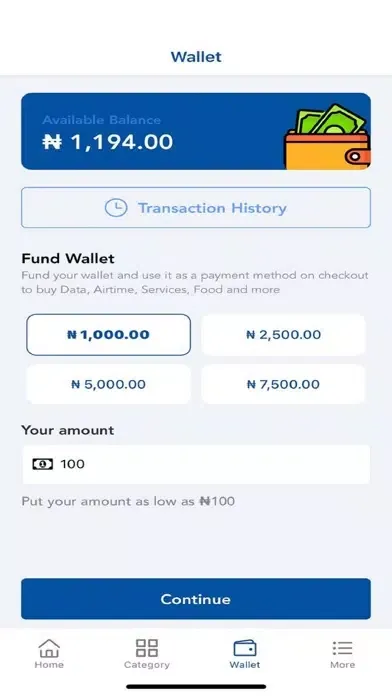Tap the Available Balance card
Viewport: 392px width, 696px height.
pos(196,131)
